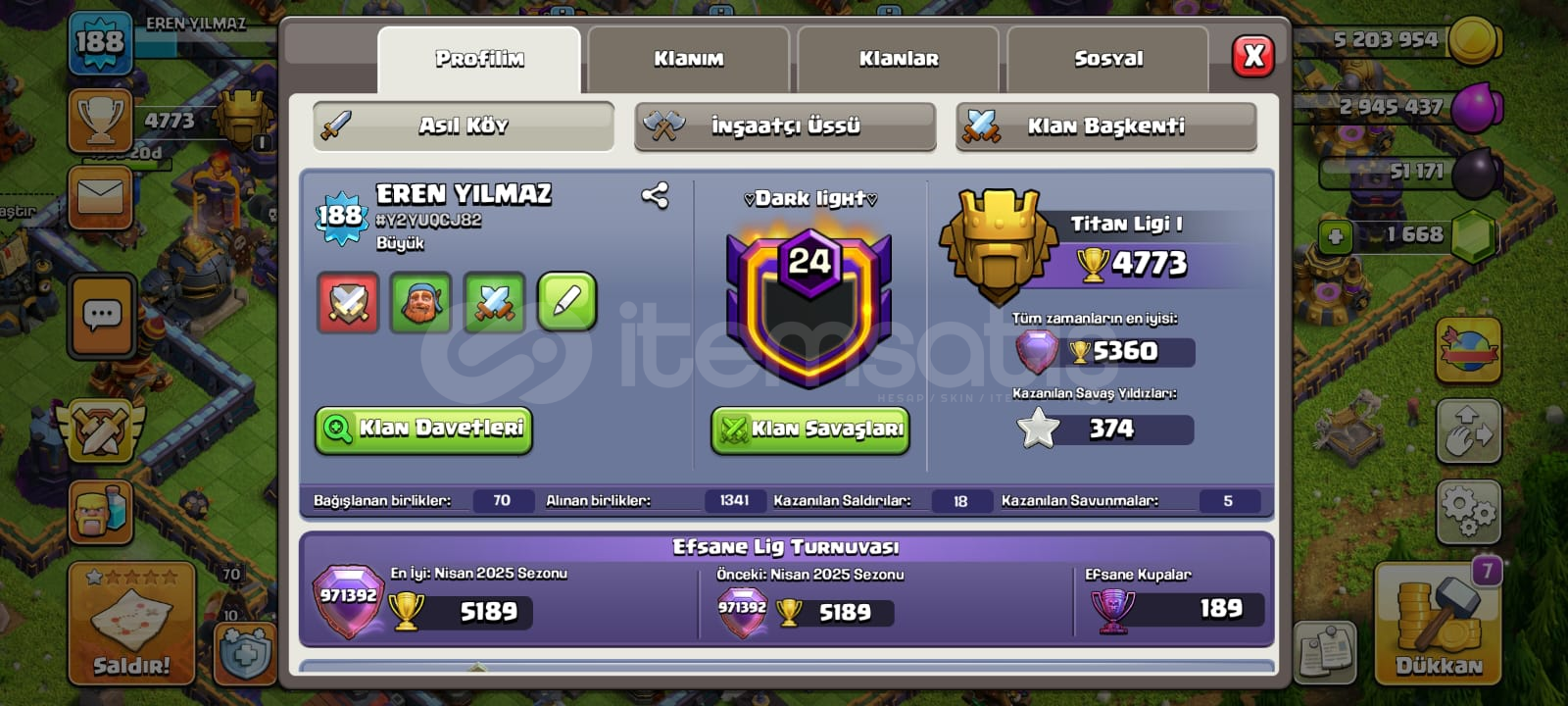Viewport: 1568px width, 706px height.
Task: Click the red shield crossed-swords icon
Action: (x=348, y=302)
